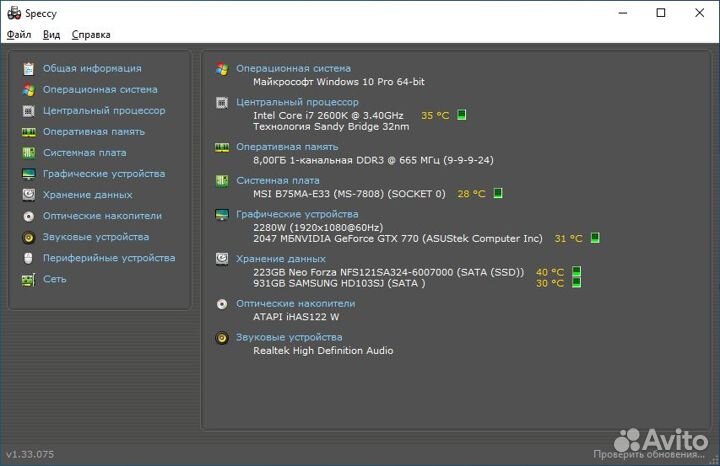Click the Intel Core i7 2600K text
This screenshot has height=466, width=720.
click(x=328, y=116)
